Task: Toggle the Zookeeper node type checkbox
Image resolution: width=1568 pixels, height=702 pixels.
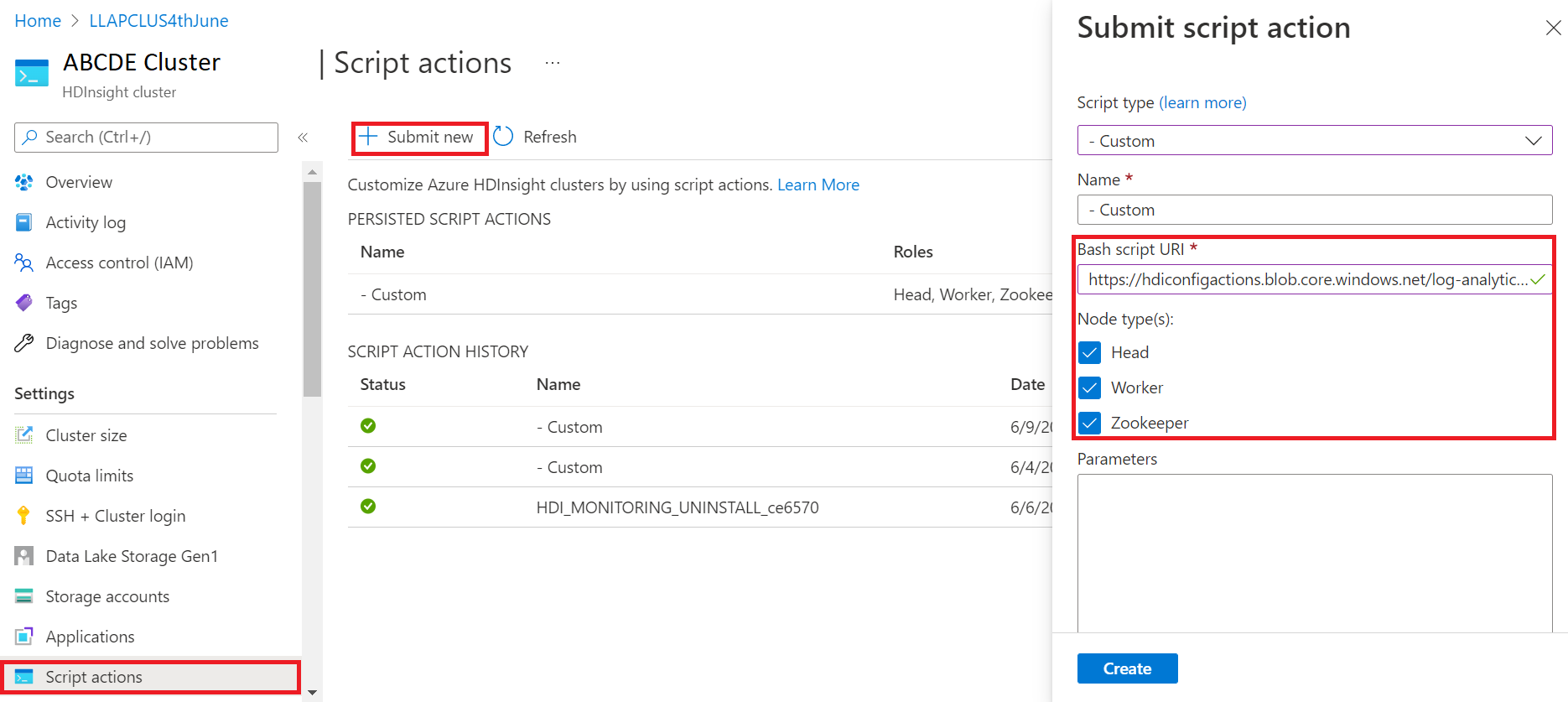Action: click(x=1089, y=423)
